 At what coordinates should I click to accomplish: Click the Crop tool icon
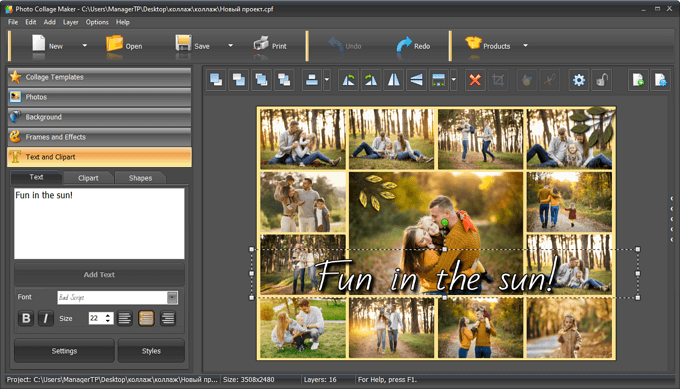pos(498,80)
